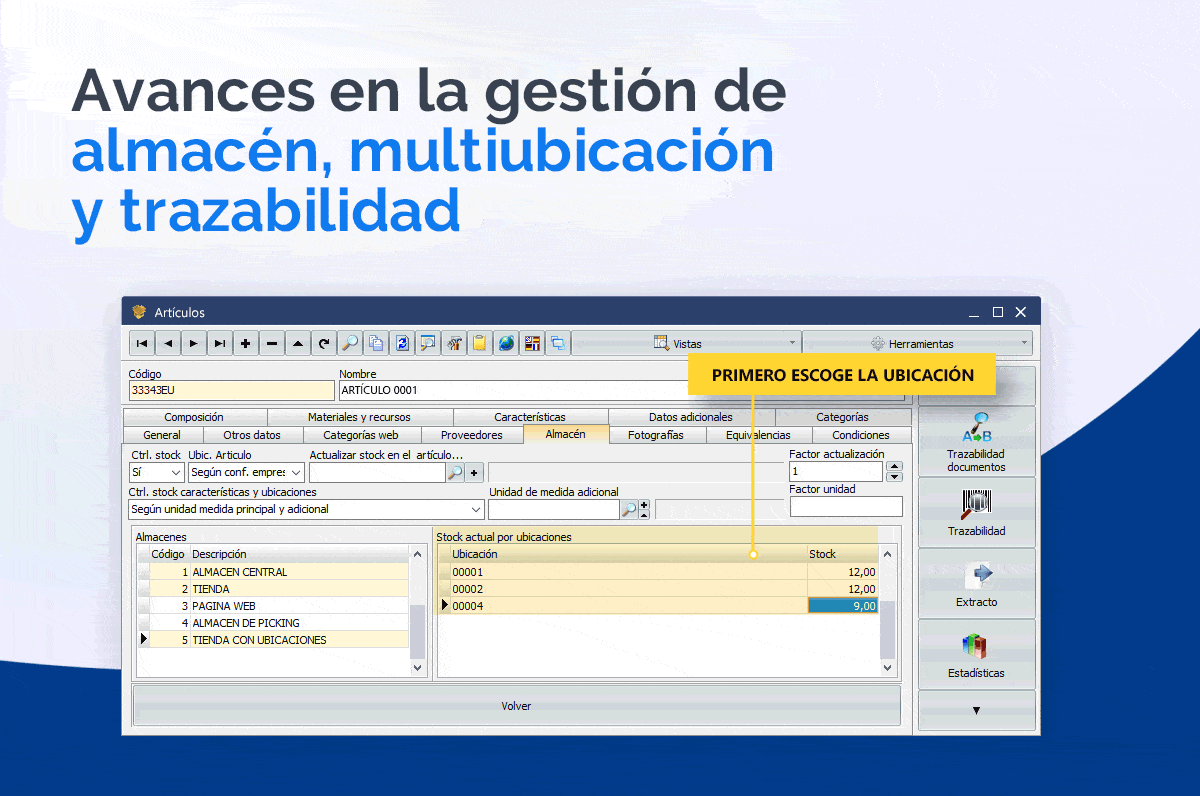
Task: Open search with magnifying glass toolbar icon
Action: (x=350, y=344)
